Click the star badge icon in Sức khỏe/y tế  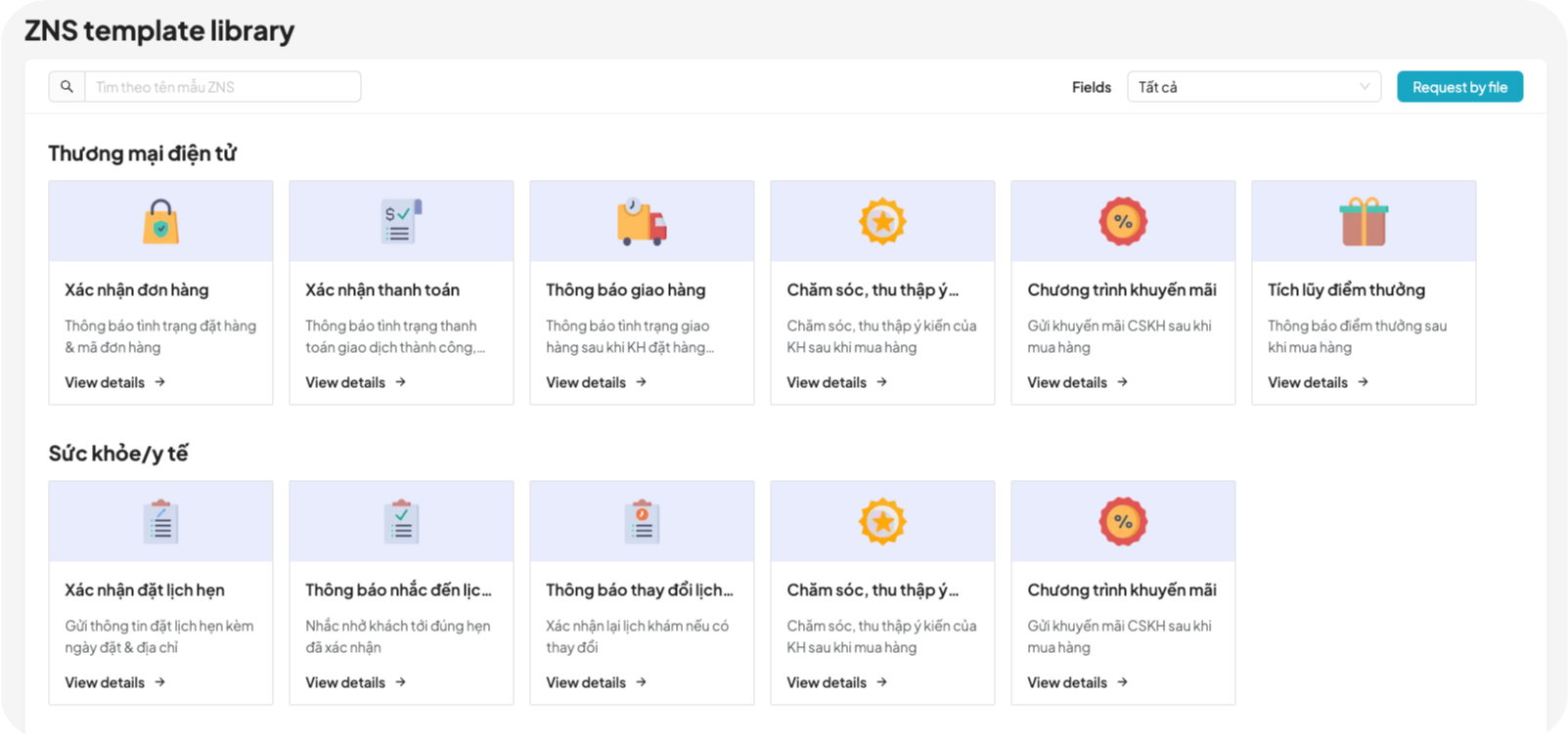tap(882, 521)
